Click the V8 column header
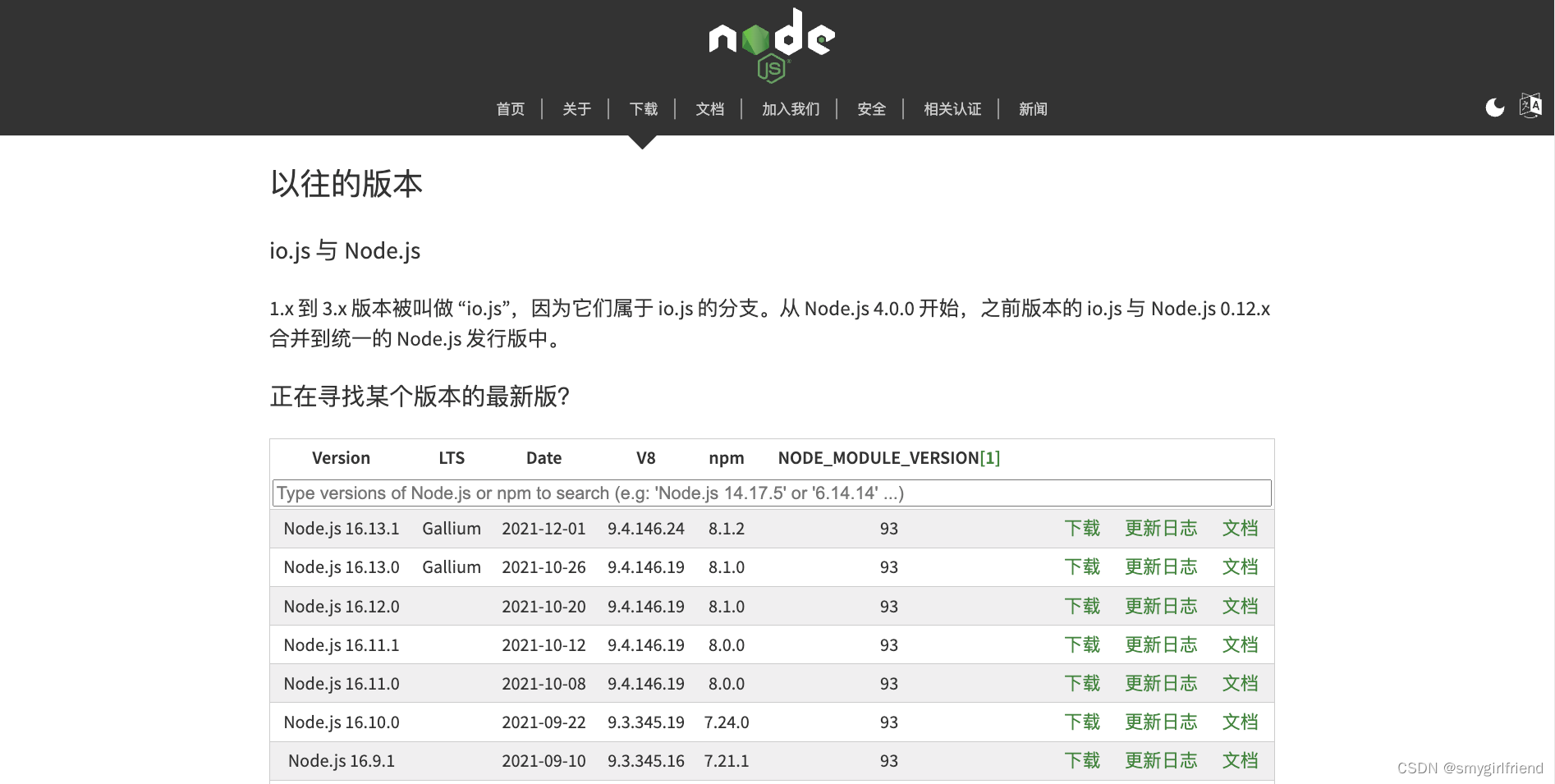 tap(646, 458)
